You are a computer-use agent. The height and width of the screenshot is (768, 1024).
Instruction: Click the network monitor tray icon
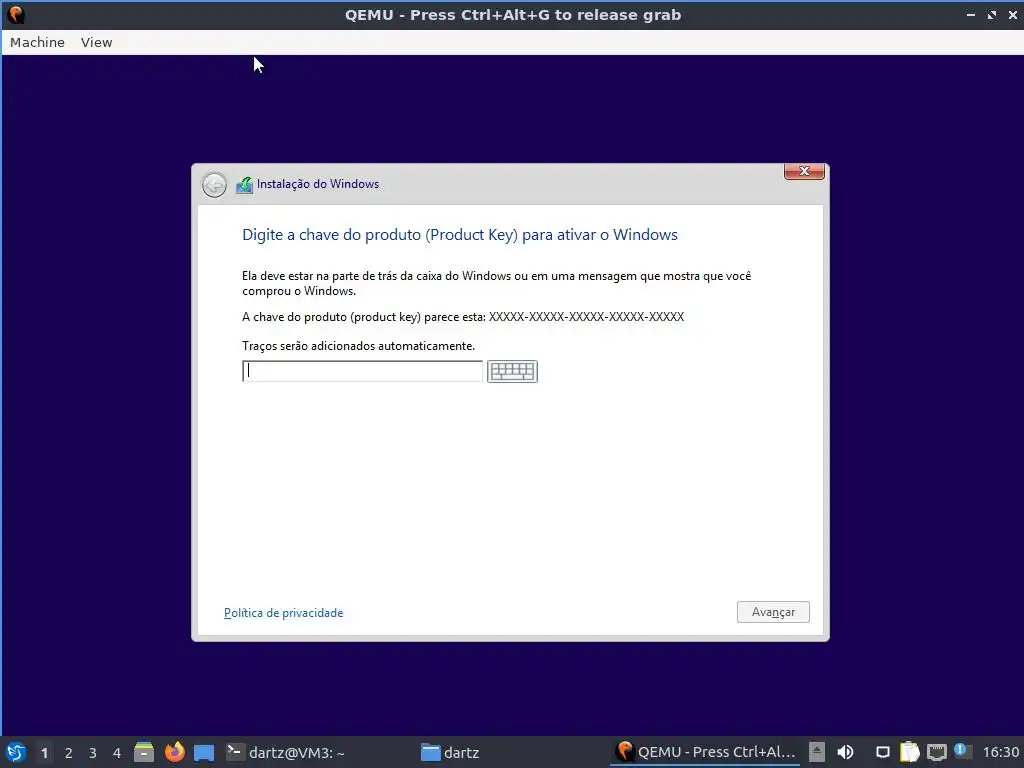tap(936, 752)
